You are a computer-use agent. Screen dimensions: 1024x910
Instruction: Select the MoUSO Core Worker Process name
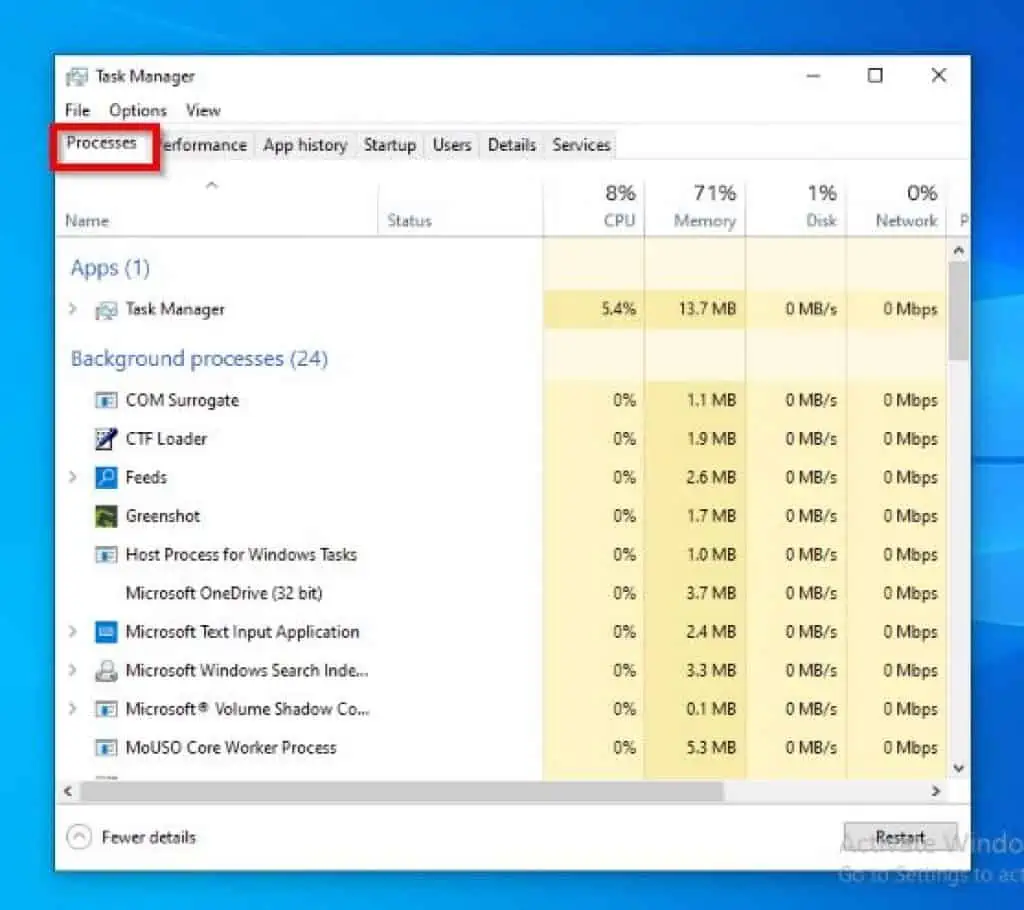(x=231, y=747)
